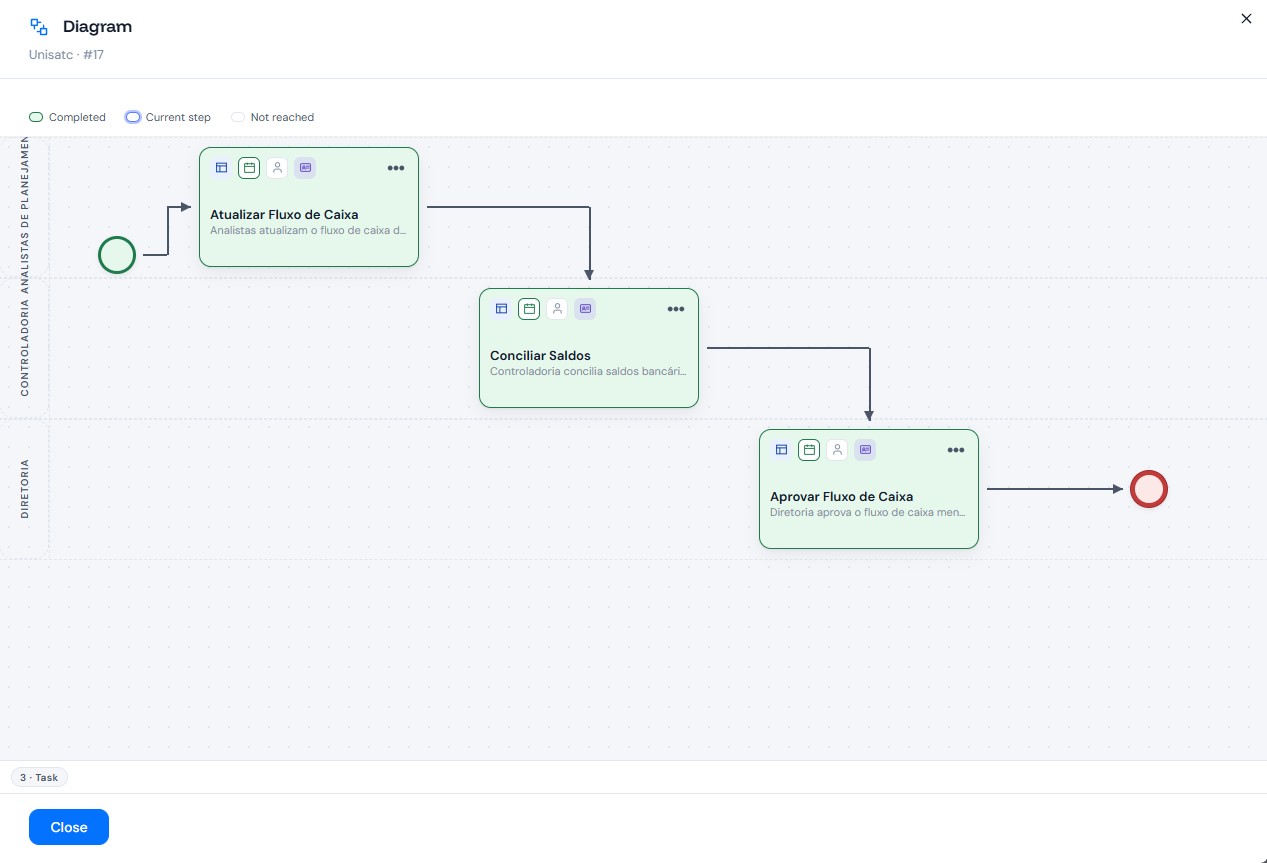This screenshot has height=863, width=1267.
Task: Click the green start event circle
Action: pos(117,255)
